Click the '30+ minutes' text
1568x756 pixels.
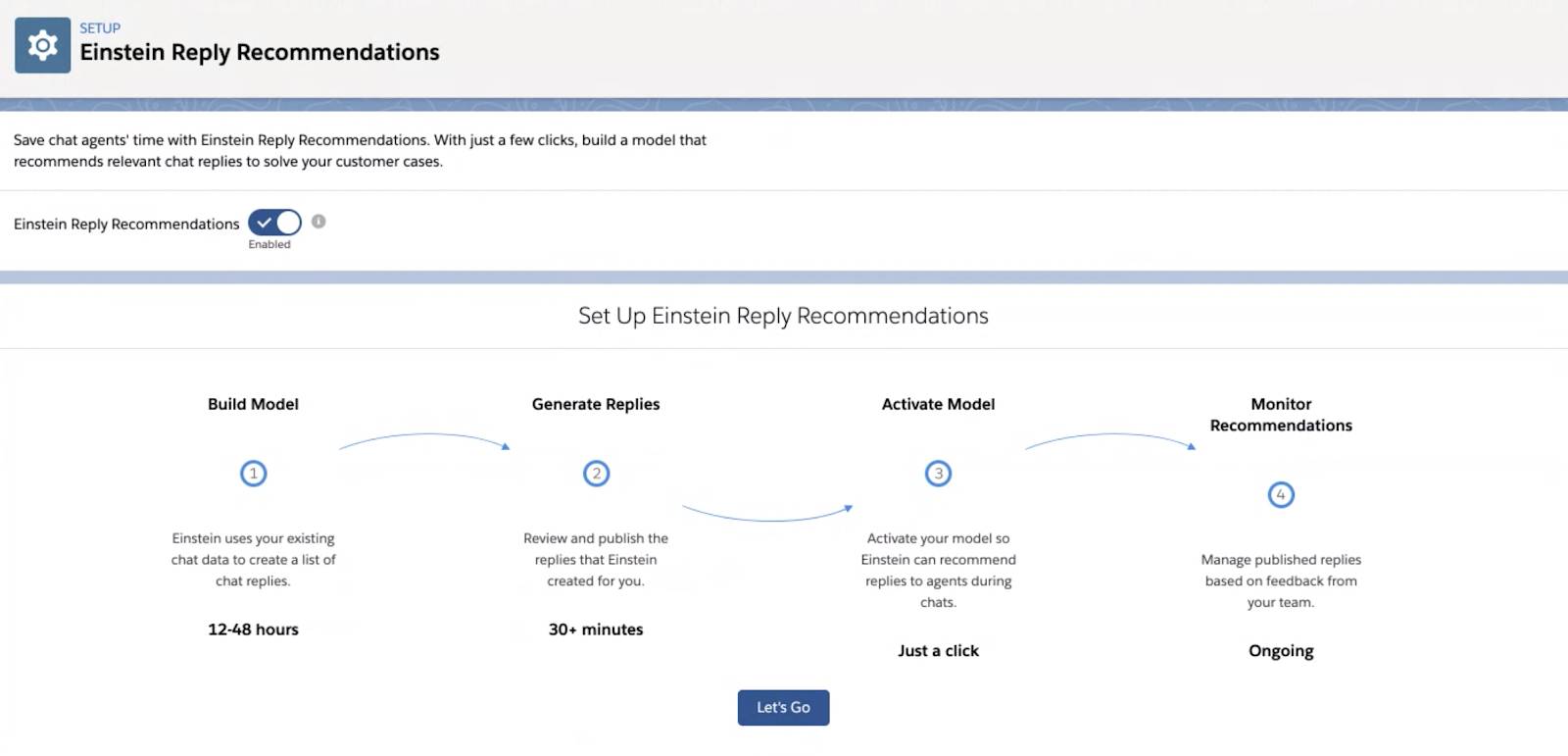[x=596, y=630]
